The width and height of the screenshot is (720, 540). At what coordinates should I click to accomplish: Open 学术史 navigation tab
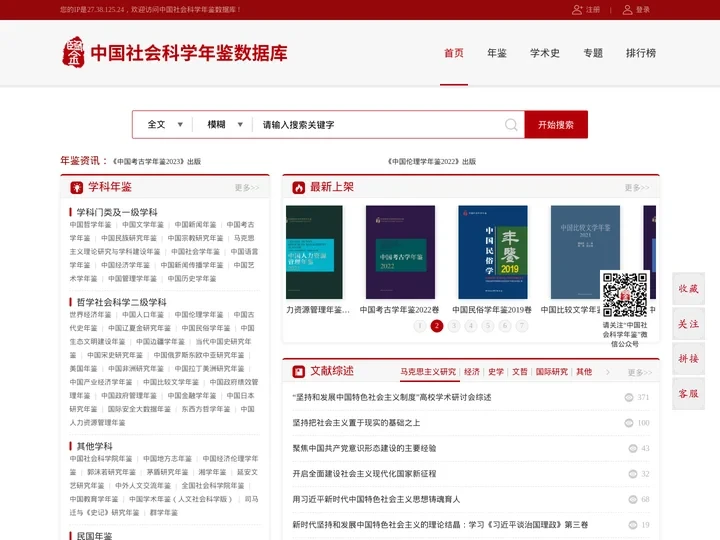pyautogui.click(x=545, y=53)
